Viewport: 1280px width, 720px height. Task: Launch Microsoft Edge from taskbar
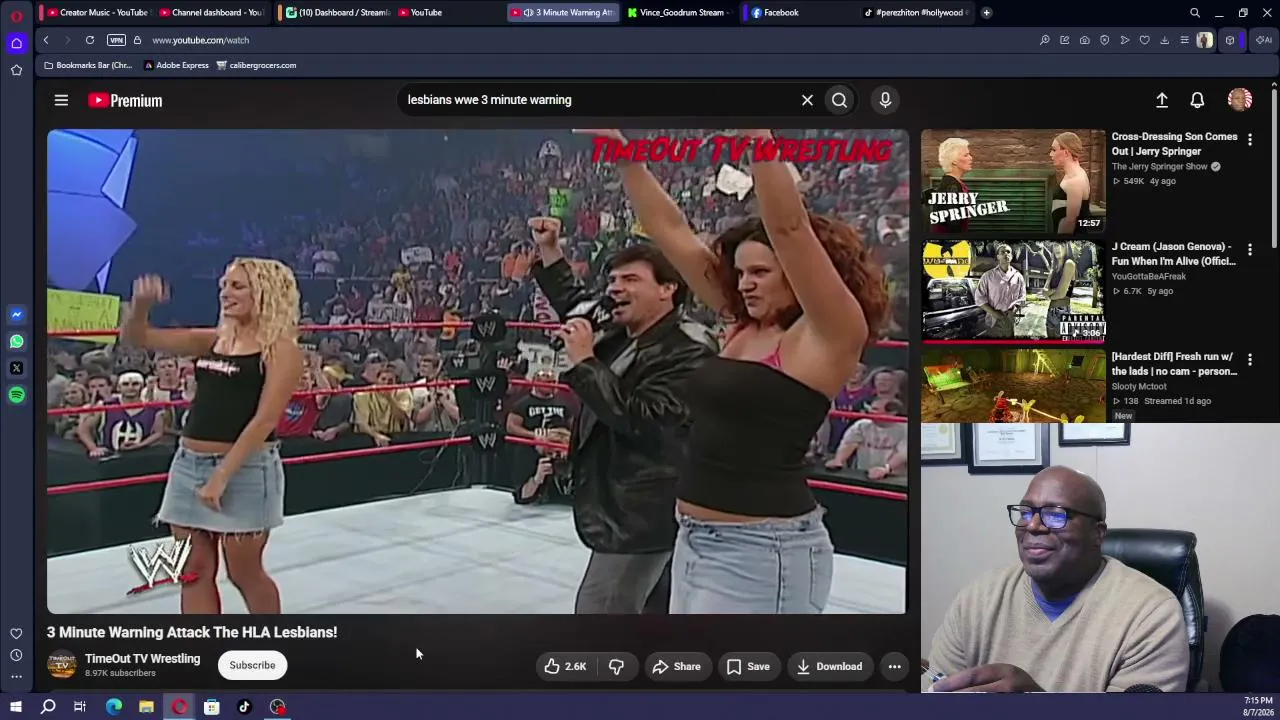point(114,707)
